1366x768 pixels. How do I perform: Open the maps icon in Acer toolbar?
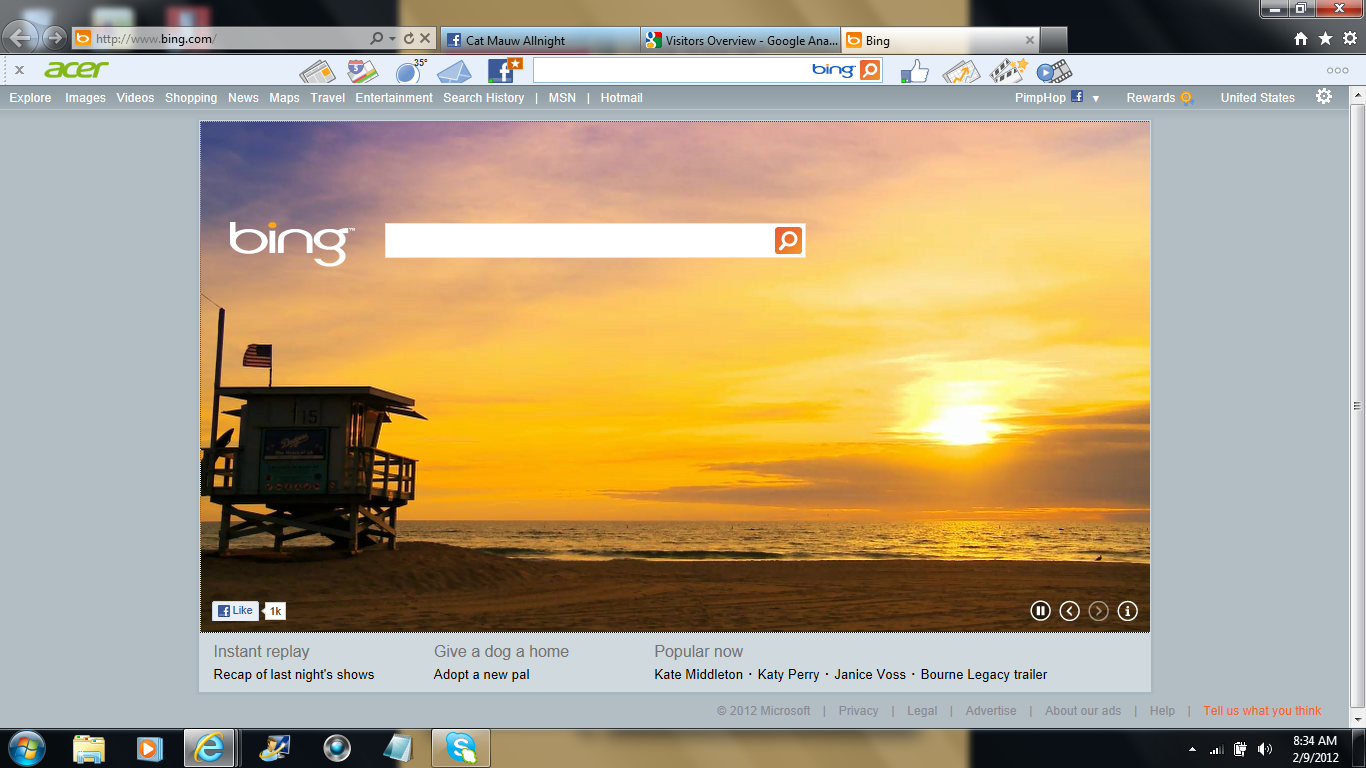(362, 71)
